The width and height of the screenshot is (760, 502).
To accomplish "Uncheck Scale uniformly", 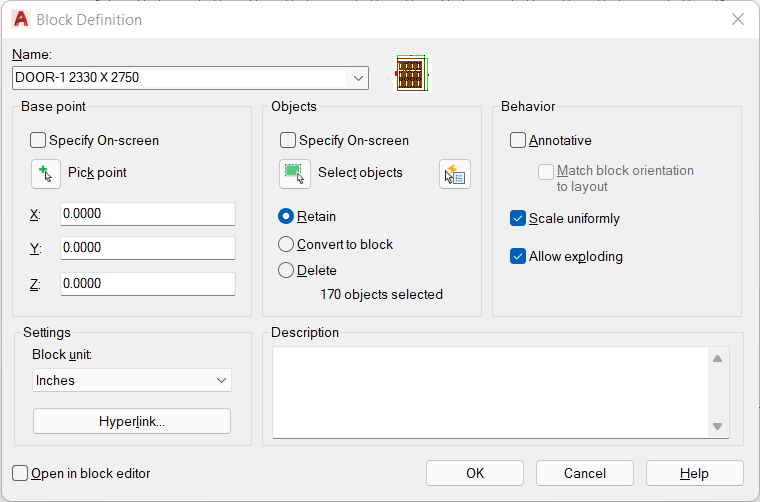I will tap(518, 219).
